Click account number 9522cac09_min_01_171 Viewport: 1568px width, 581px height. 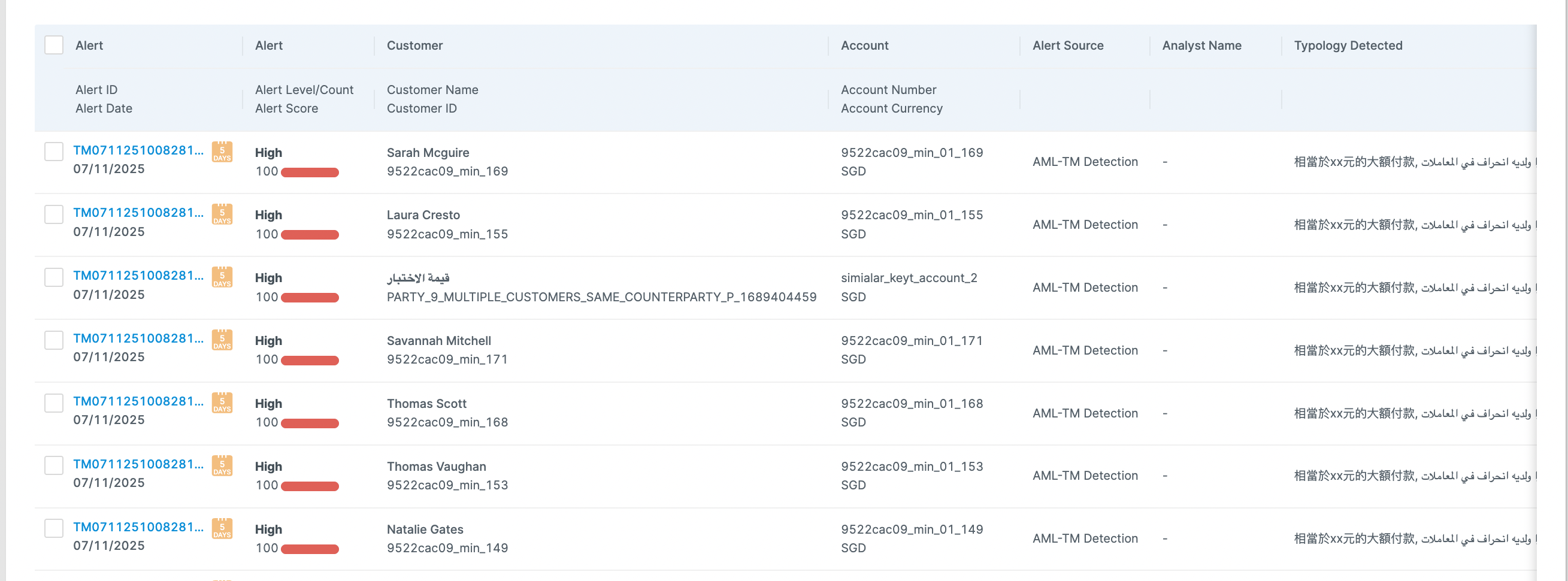point(912,341)
